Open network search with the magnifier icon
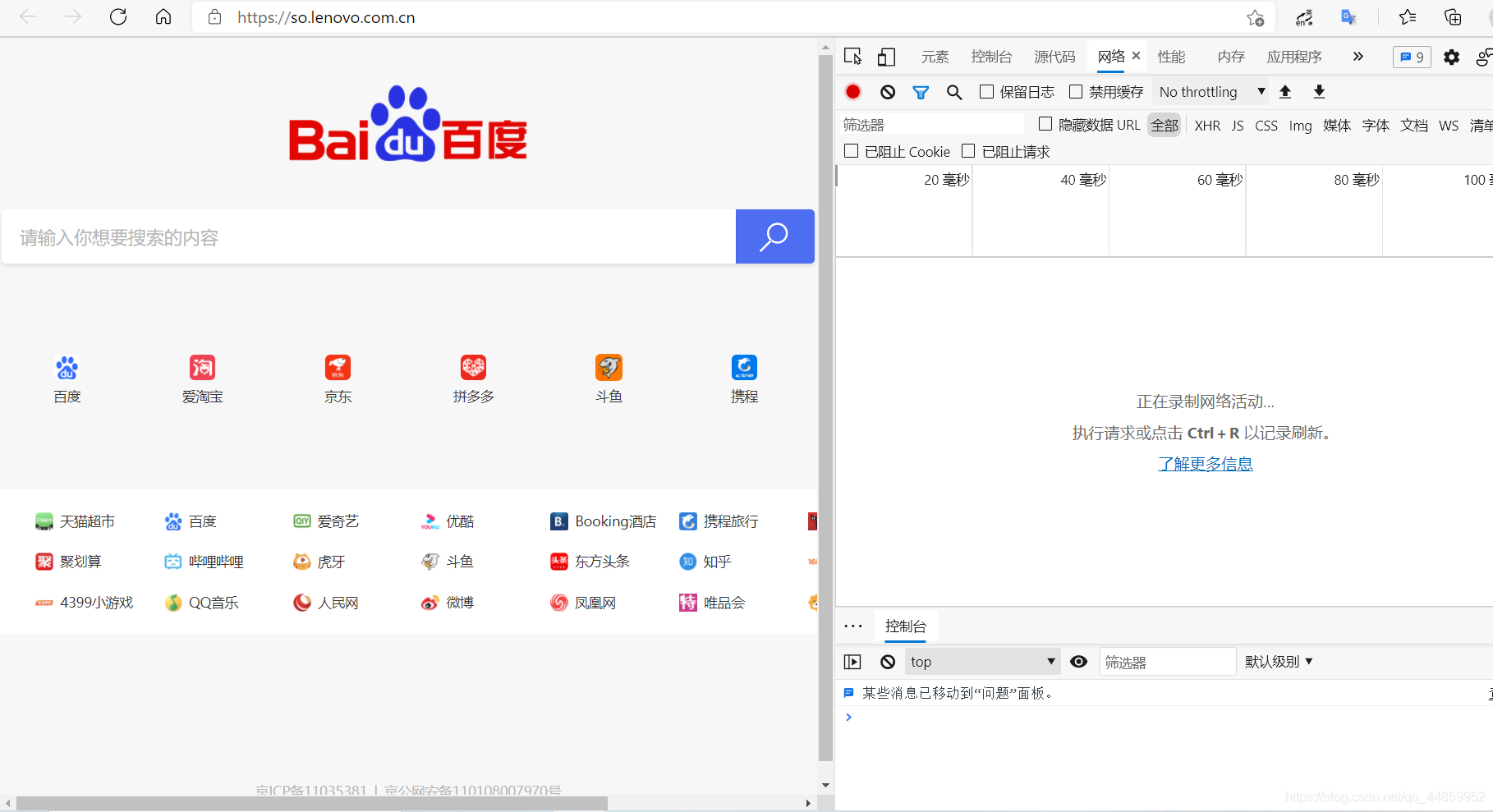Image resolution: width=1493 pixels, height=812 pixels. (954, 92)
